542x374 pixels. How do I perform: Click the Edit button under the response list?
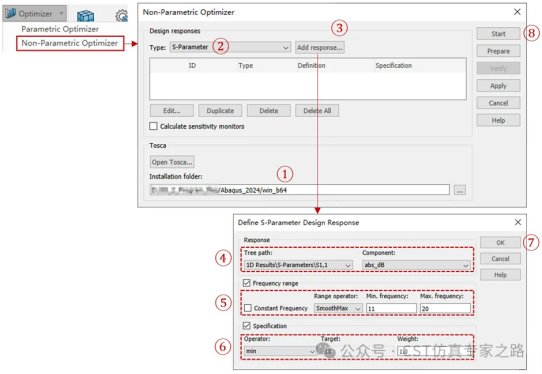(172, 111)
